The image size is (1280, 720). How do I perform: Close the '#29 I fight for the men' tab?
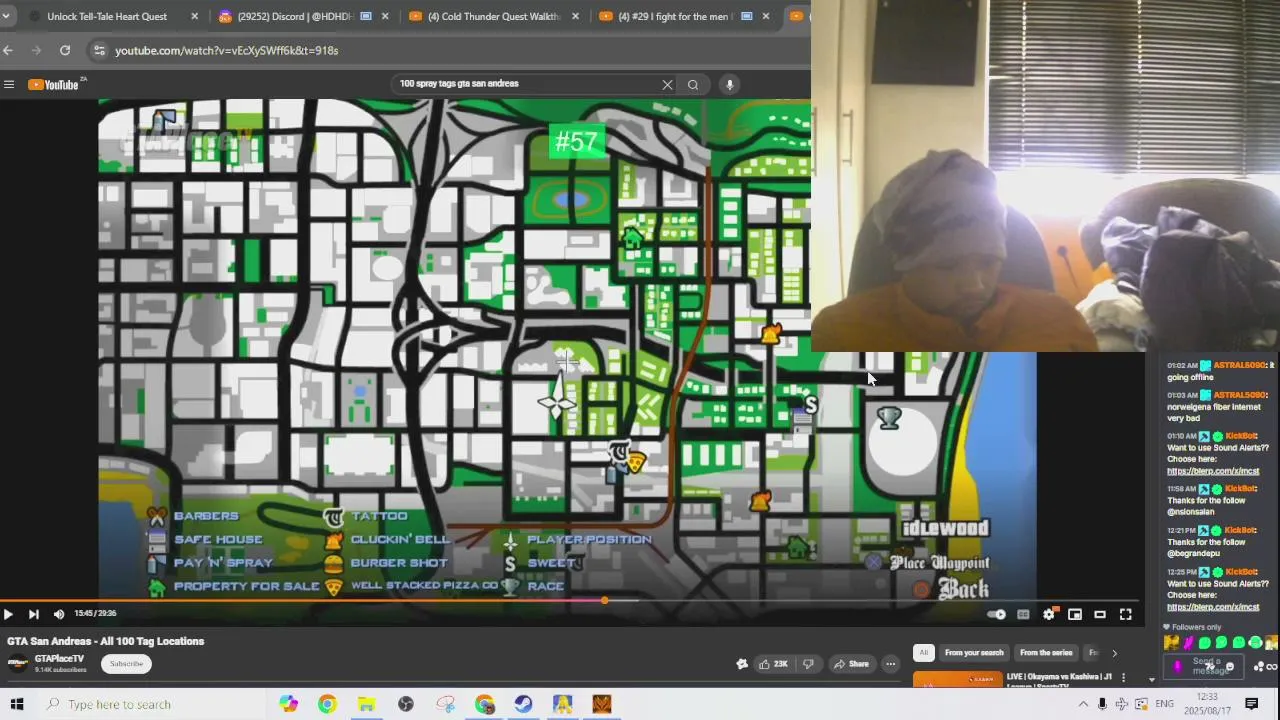[x=766, y=16]
